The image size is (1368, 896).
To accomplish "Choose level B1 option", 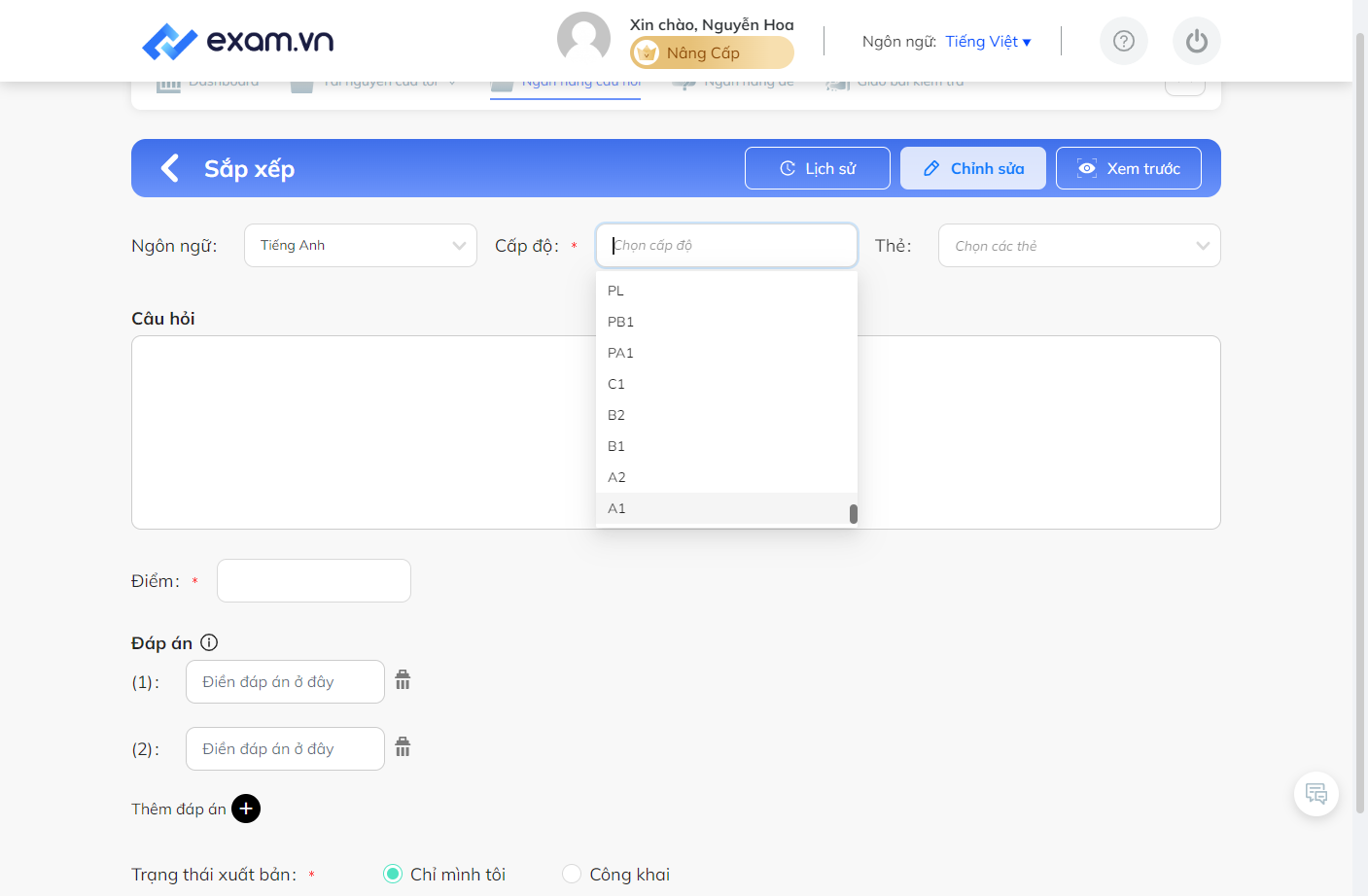I will (726, 446).
